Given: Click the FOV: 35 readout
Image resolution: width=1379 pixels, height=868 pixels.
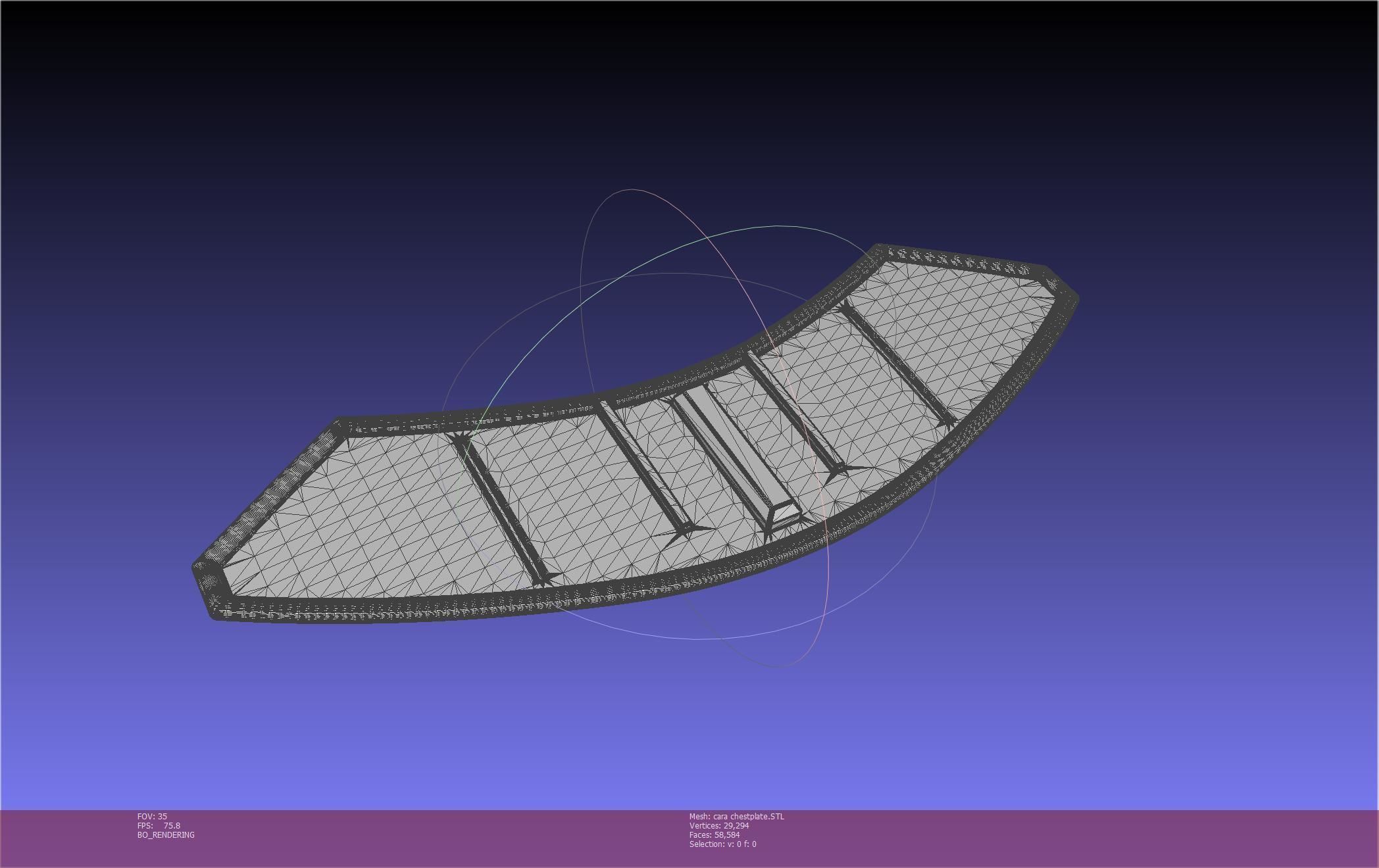Looking at the screenshot, I should pyautogui.click(x=152, y=816).
